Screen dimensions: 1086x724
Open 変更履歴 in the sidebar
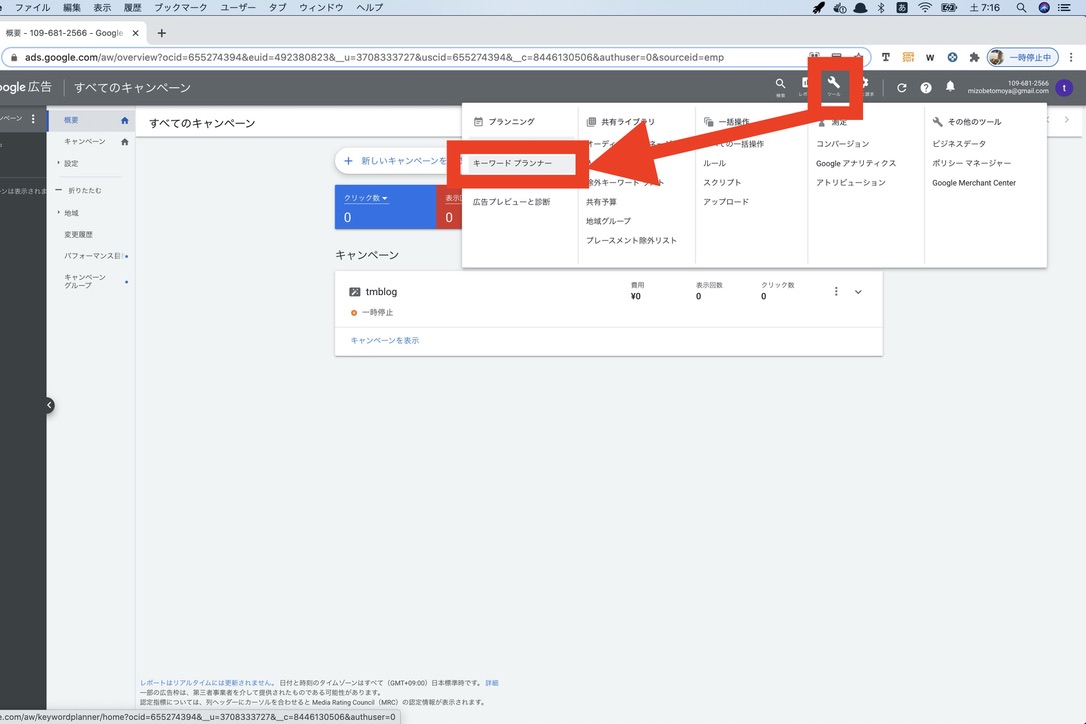tap(78, 234)
